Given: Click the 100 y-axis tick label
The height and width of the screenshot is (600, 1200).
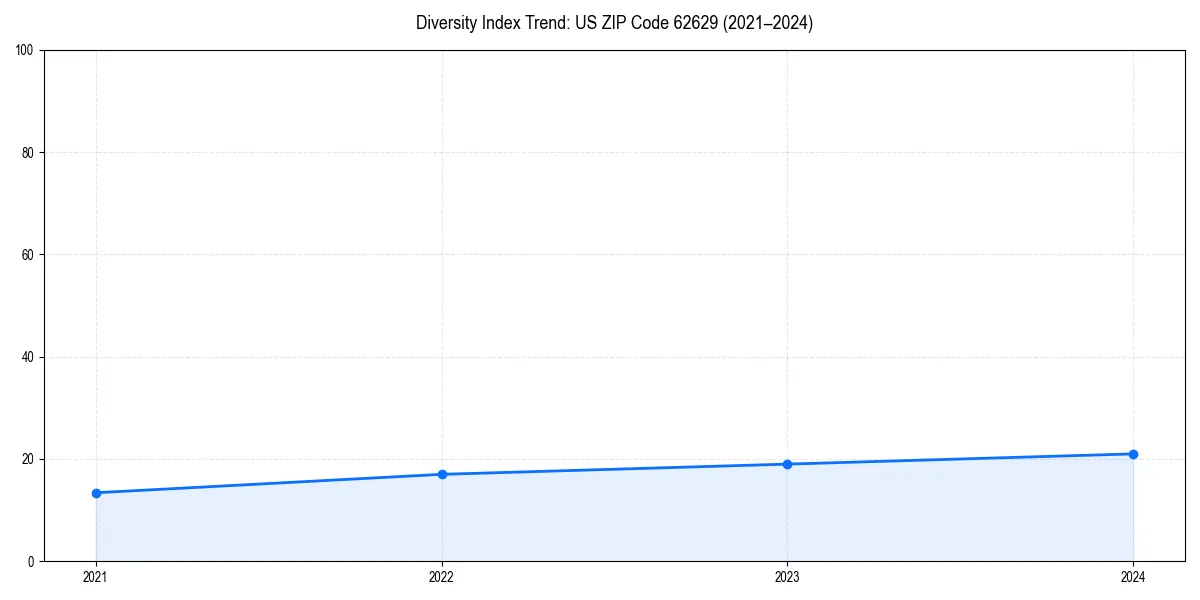Looking at the screenshot, I should click(x=28, y=46).
